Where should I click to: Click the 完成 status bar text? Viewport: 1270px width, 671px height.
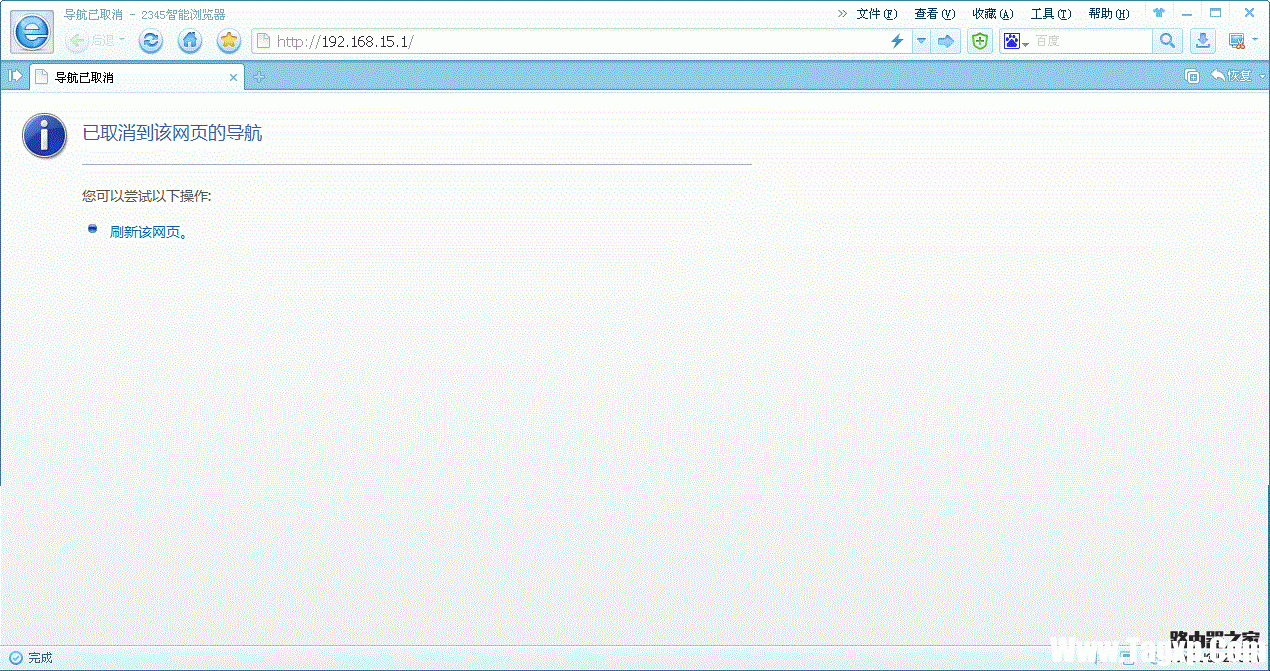(40, 658)
